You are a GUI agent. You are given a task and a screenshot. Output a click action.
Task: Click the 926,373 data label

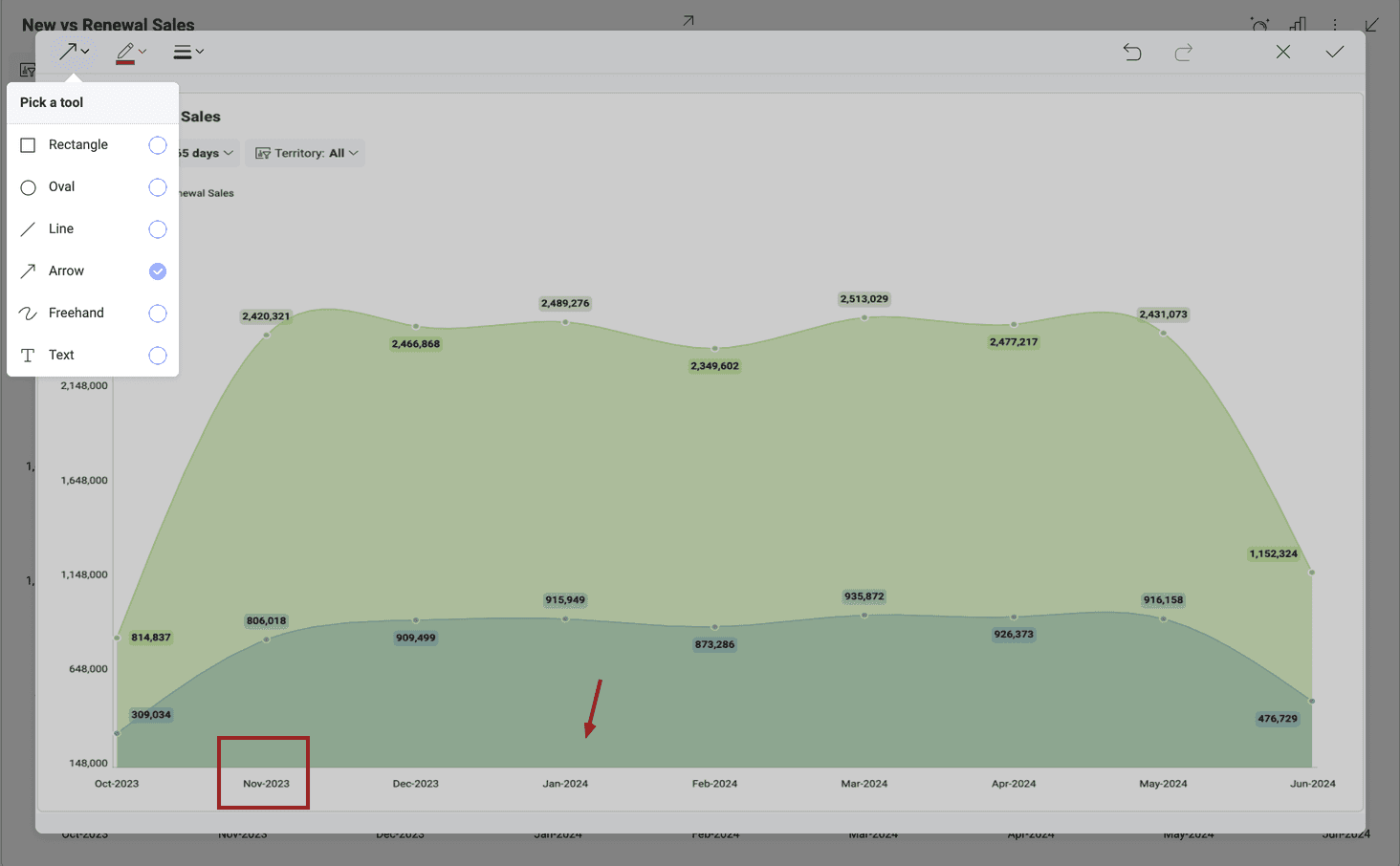tap(1014, 635)
